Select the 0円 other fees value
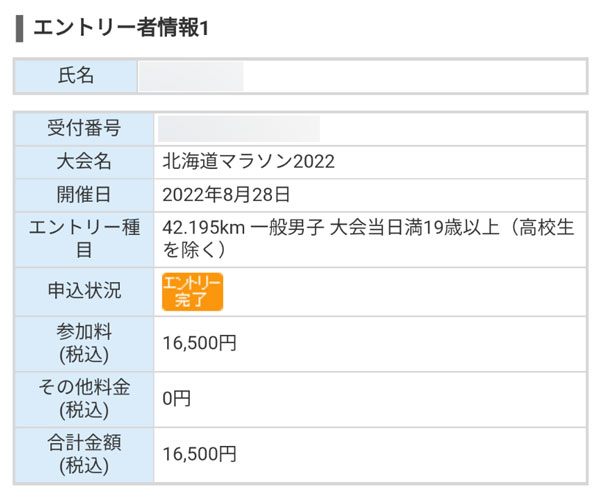This screenshot has width=600, height=490. [176, 399]
